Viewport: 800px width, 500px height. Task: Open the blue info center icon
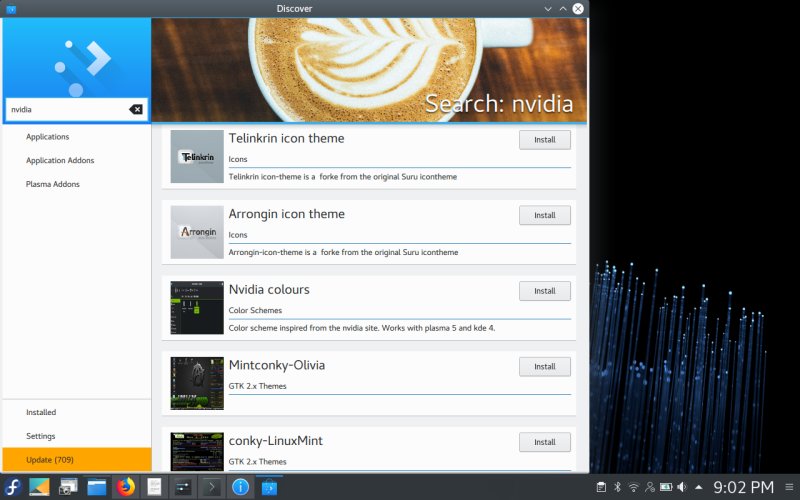(240, 487)
